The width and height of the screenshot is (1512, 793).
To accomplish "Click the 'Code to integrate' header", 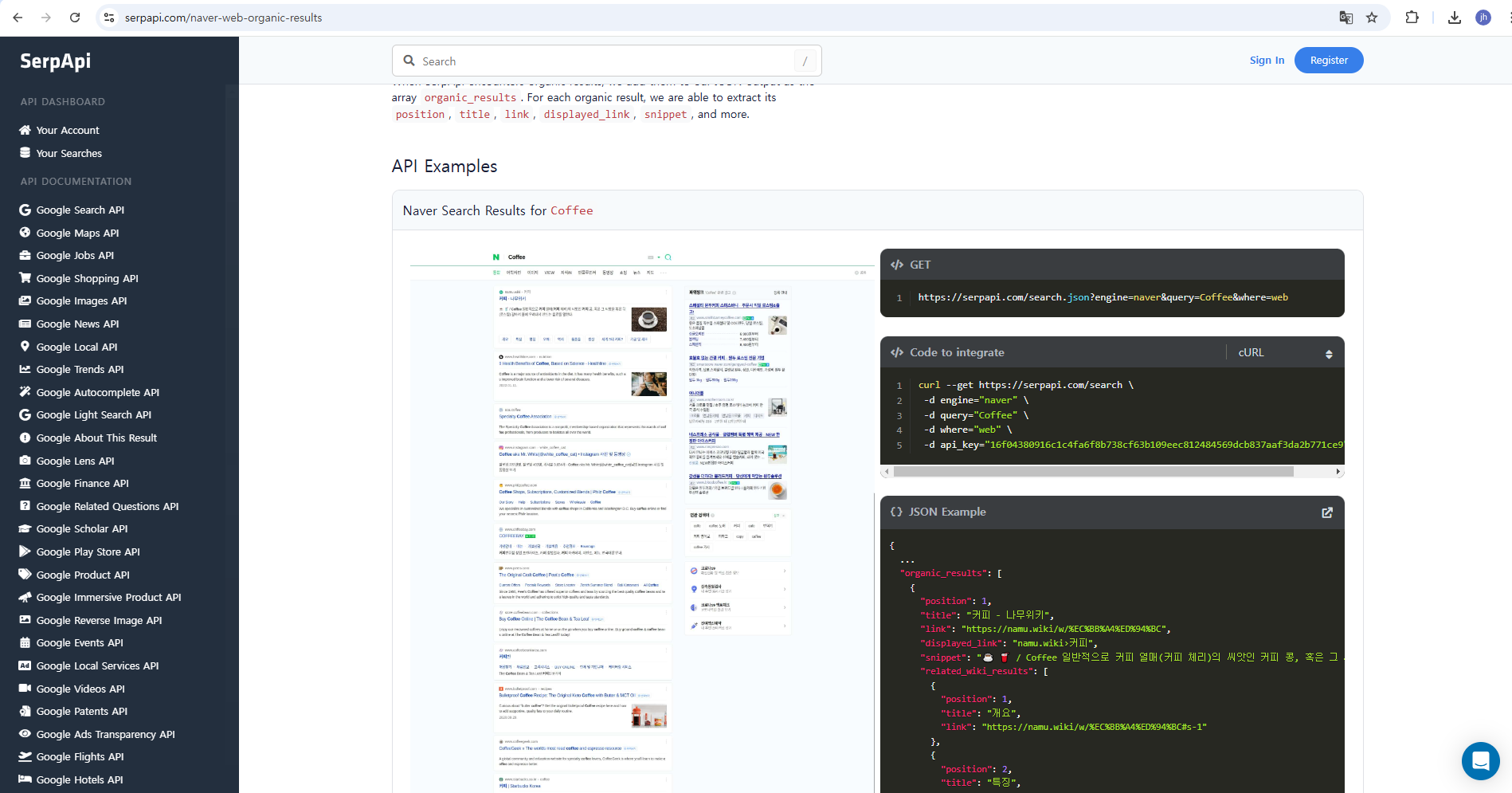I will click(957, 352).
